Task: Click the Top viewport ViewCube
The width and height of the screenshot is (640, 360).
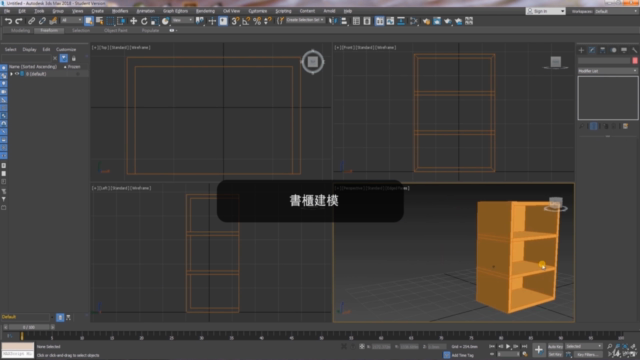Action: tap(313, 62)
